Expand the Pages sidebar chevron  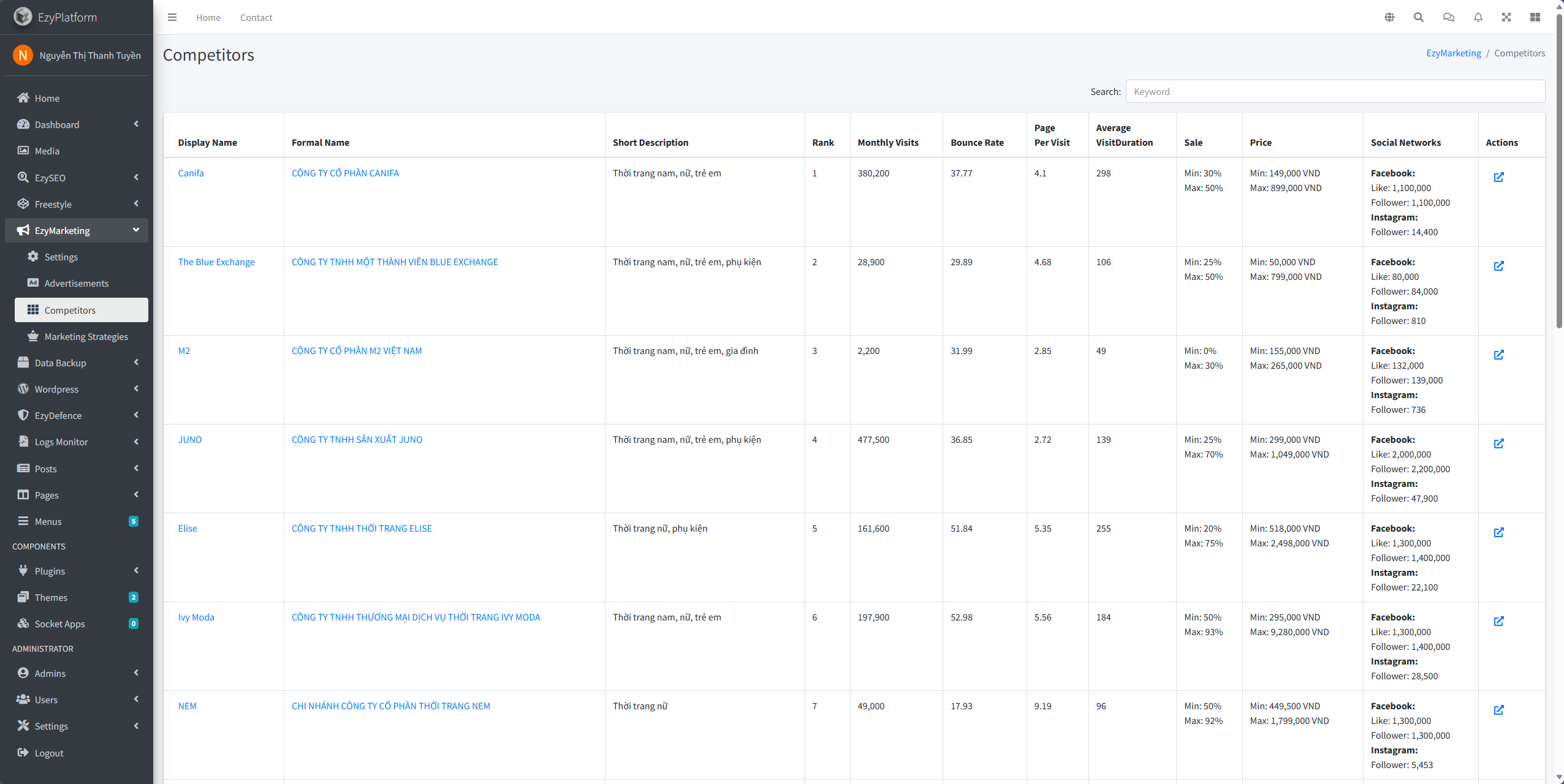[x=136, y=494]
